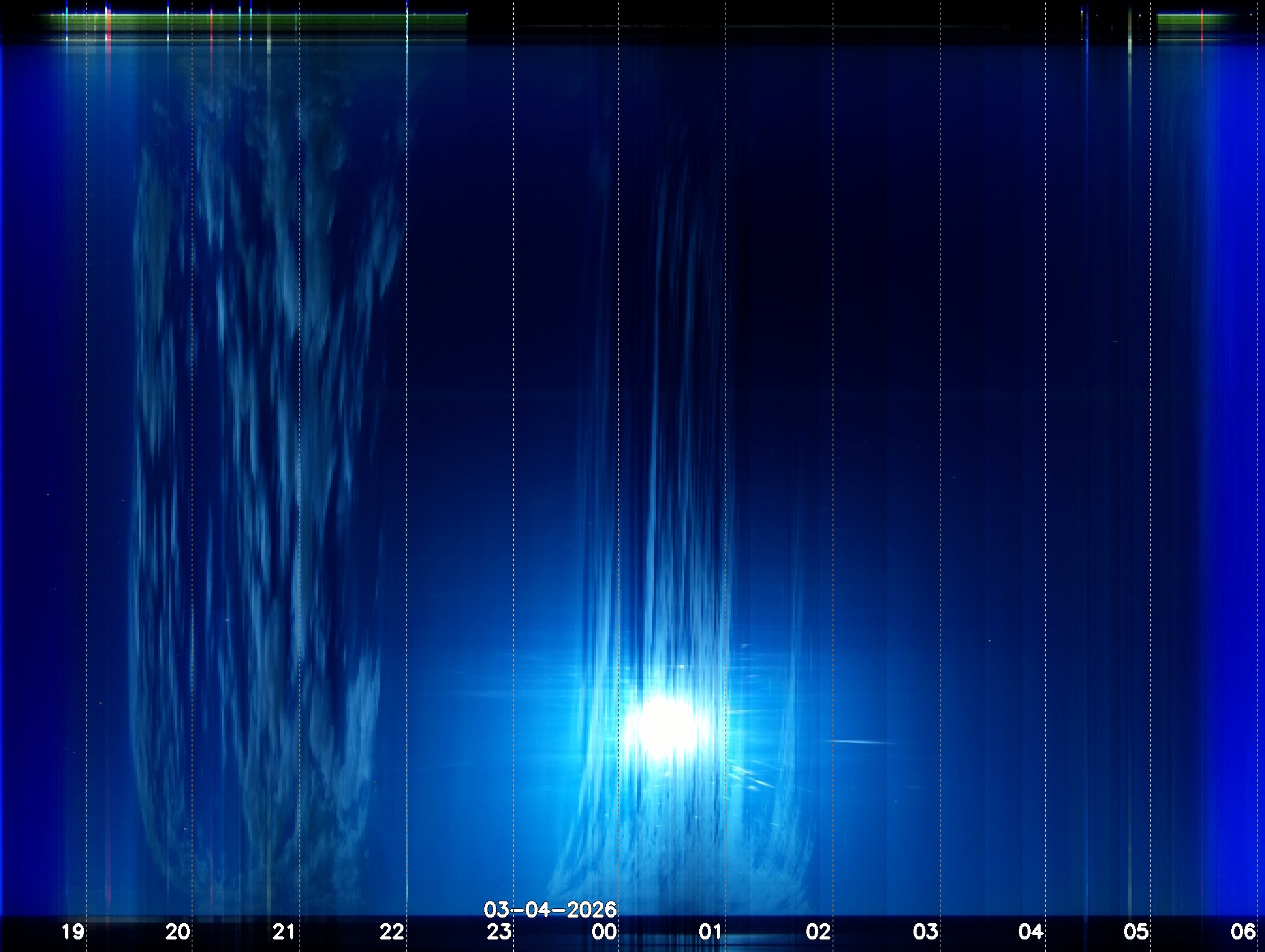1265x952 pixels.
Task: Select the 01 hour label
Action: point(711,932)
